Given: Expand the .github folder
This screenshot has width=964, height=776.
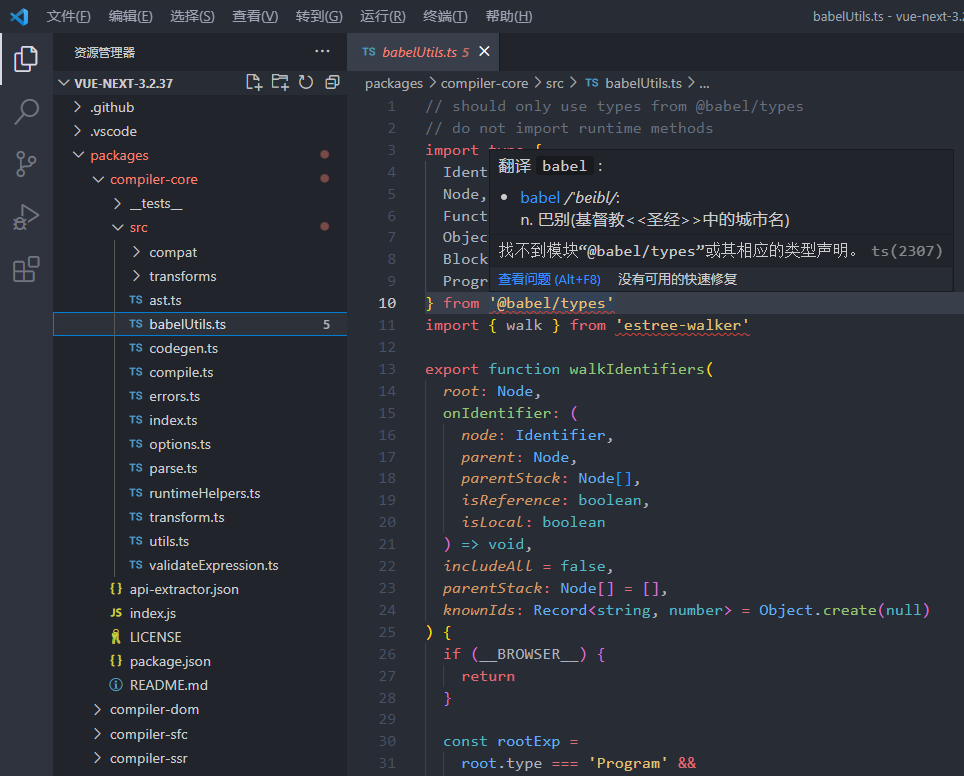Looking at the screenshot, I should (111, 107).
